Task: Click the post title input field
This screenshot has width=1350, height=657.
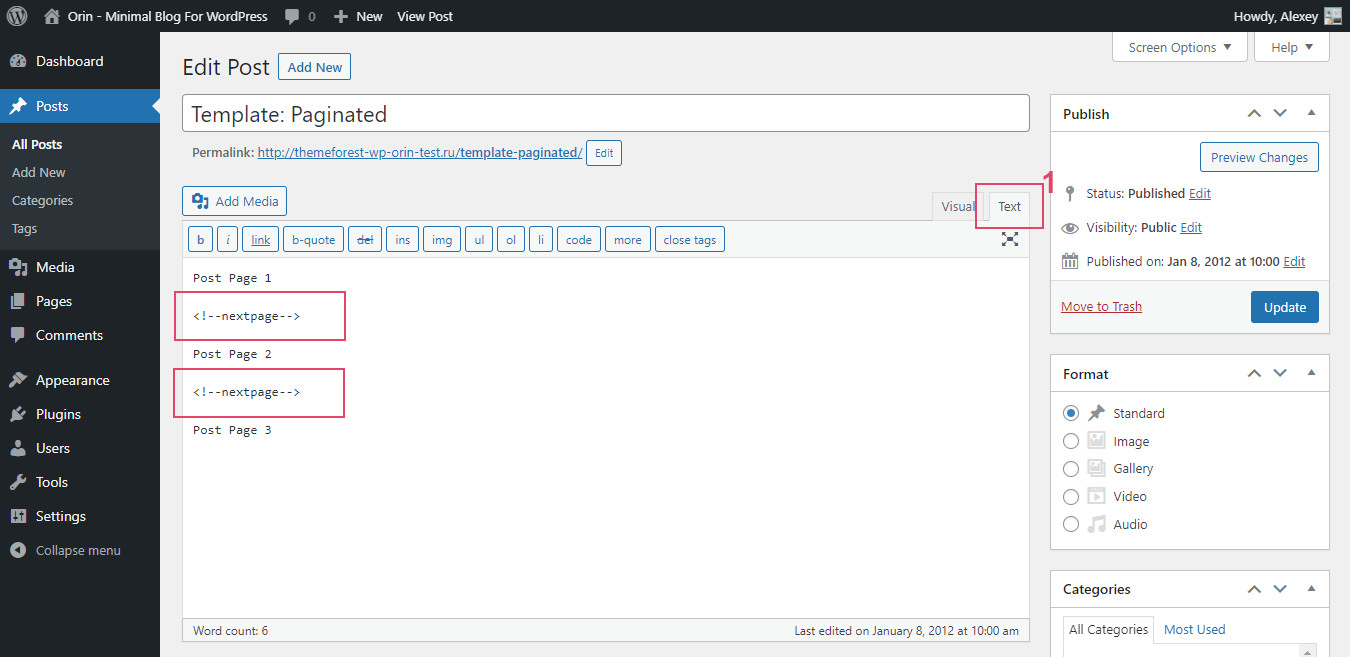Action: pos(605,114)
